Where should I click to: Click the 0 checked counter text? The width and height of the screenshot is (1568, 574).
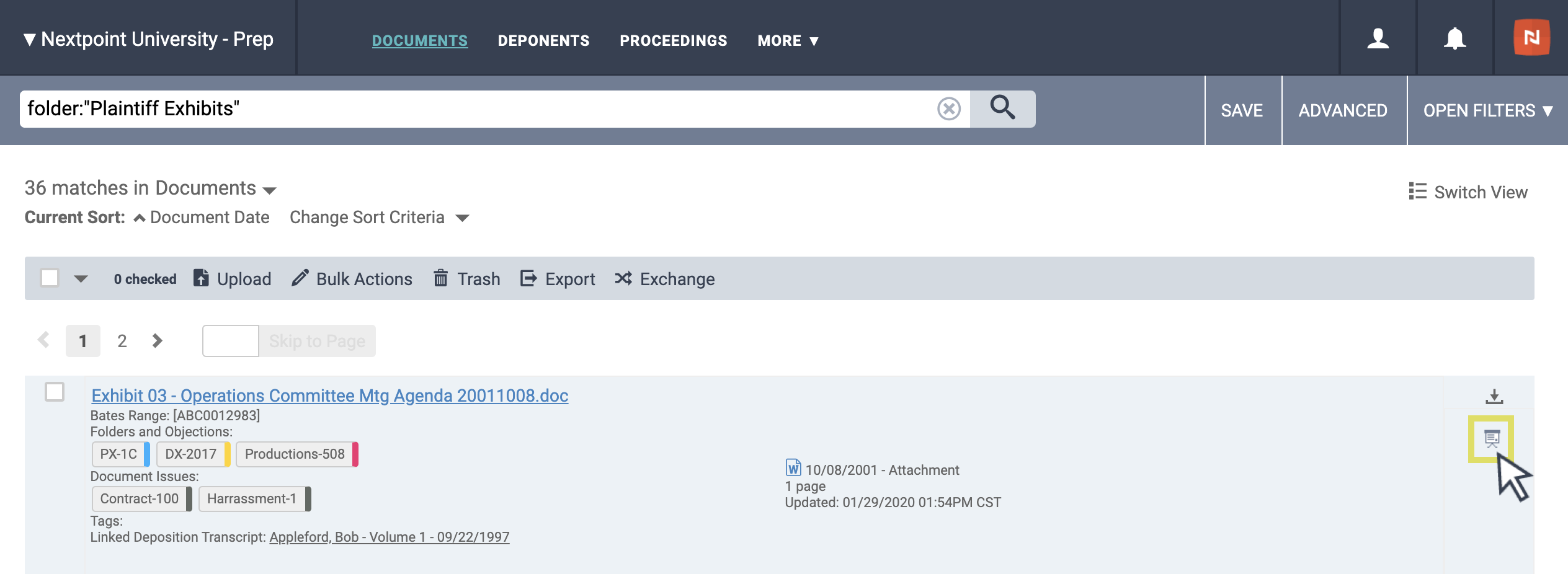145,279
